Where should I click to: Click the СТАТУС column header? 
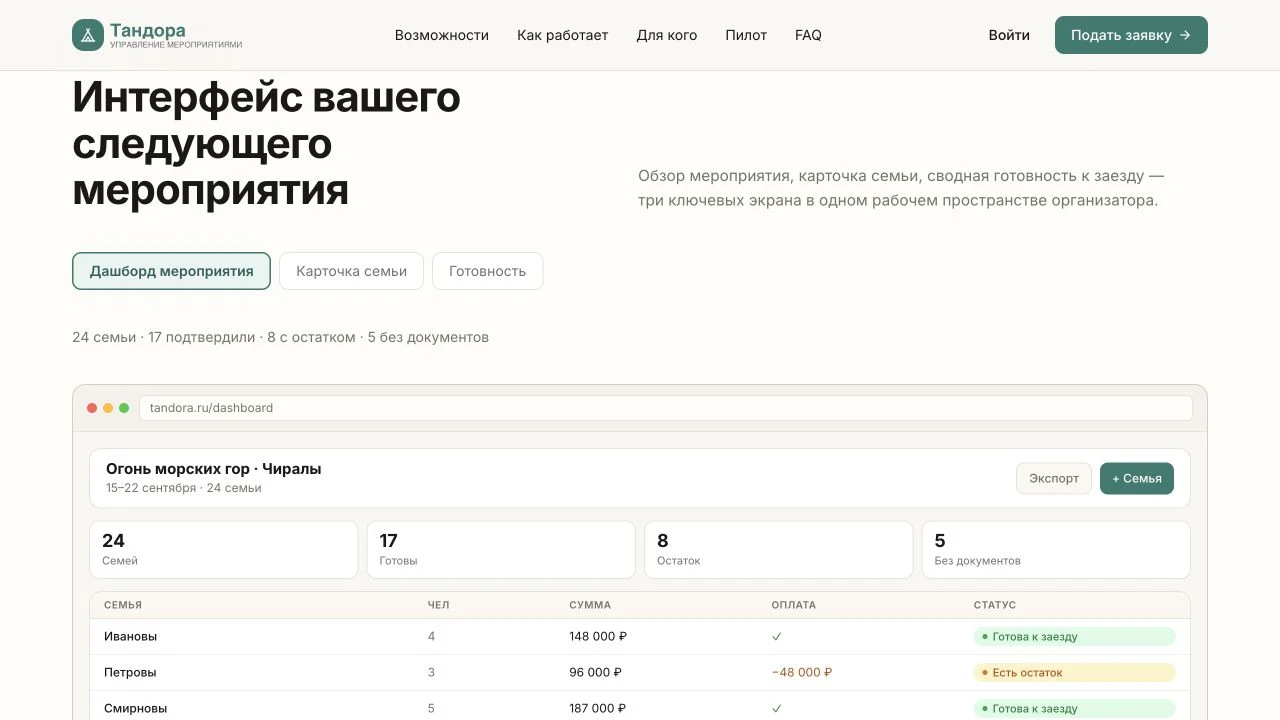click(995, 605)
